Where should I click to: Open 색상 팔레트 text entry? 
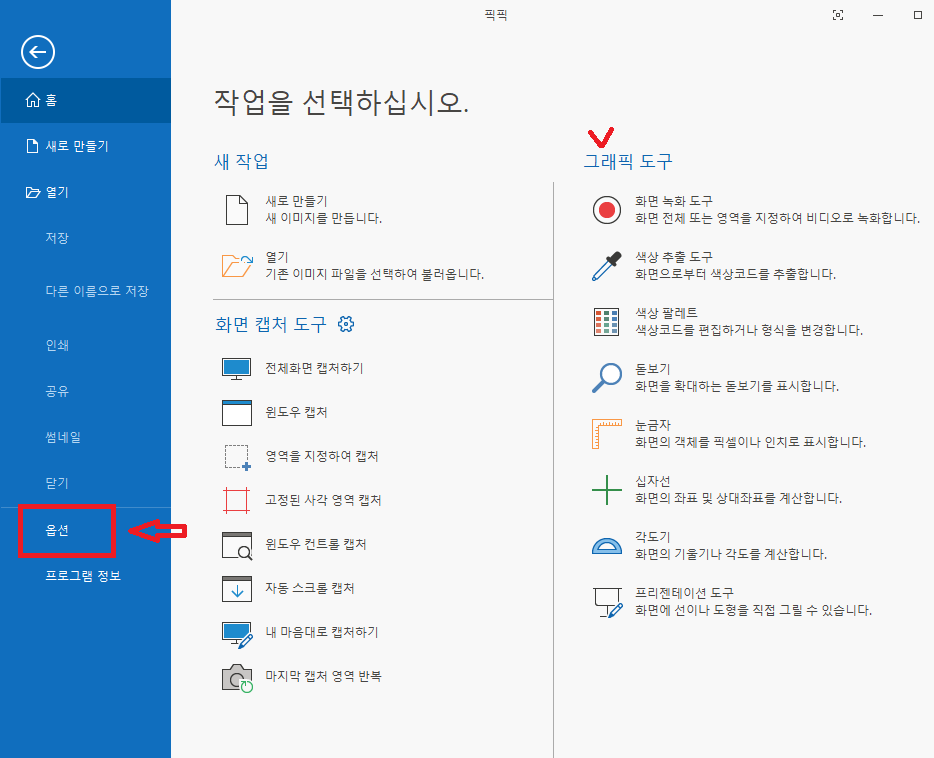pos(666,313)
